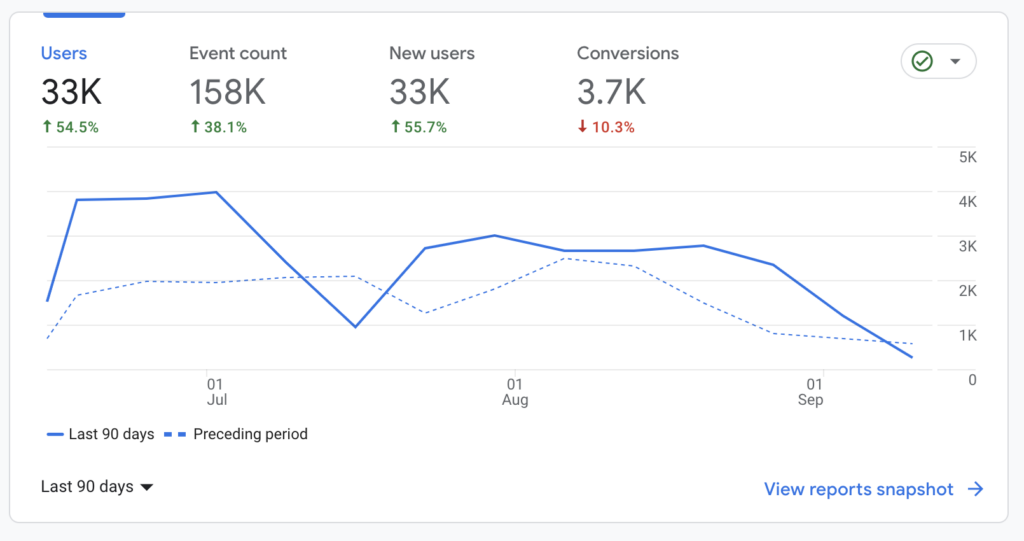Viewport: 1024px width, 541px height.
Task: Expand the dropdown arrow beside the green checkmark
Action: coord(956,62)
